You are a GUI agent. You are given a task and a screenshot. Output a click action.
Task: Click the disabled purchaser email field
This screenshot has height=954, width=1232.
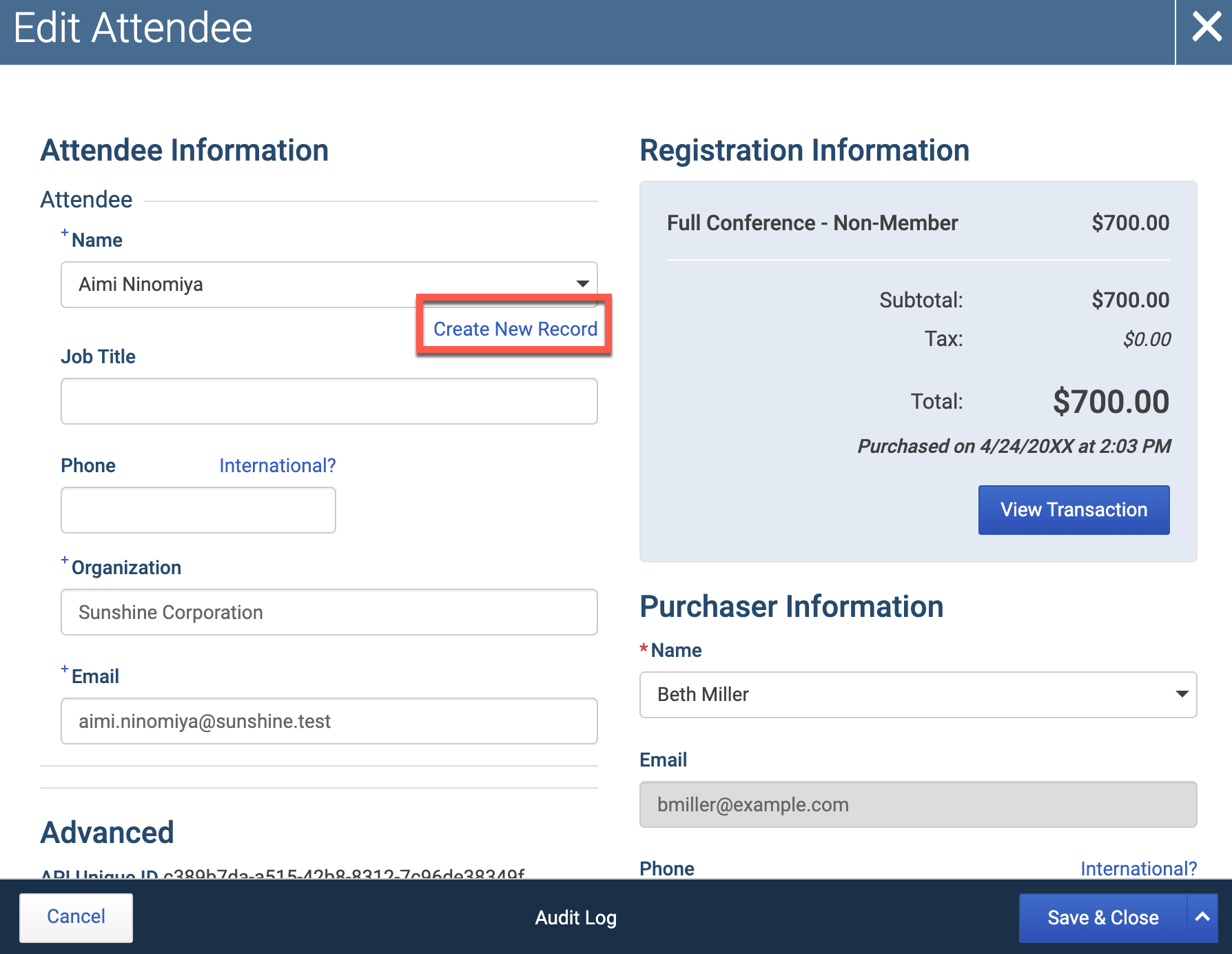click(x=918, y=804)
